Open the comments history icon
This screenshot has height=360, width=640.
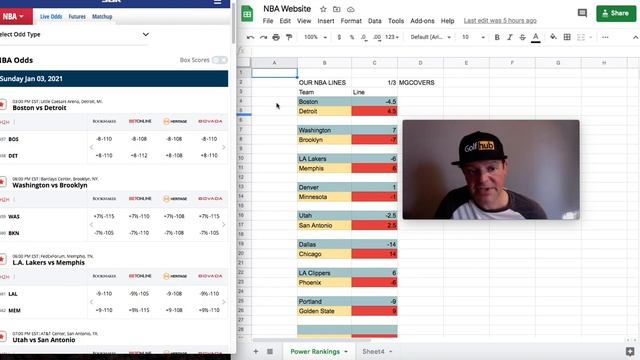coord(582,13)
